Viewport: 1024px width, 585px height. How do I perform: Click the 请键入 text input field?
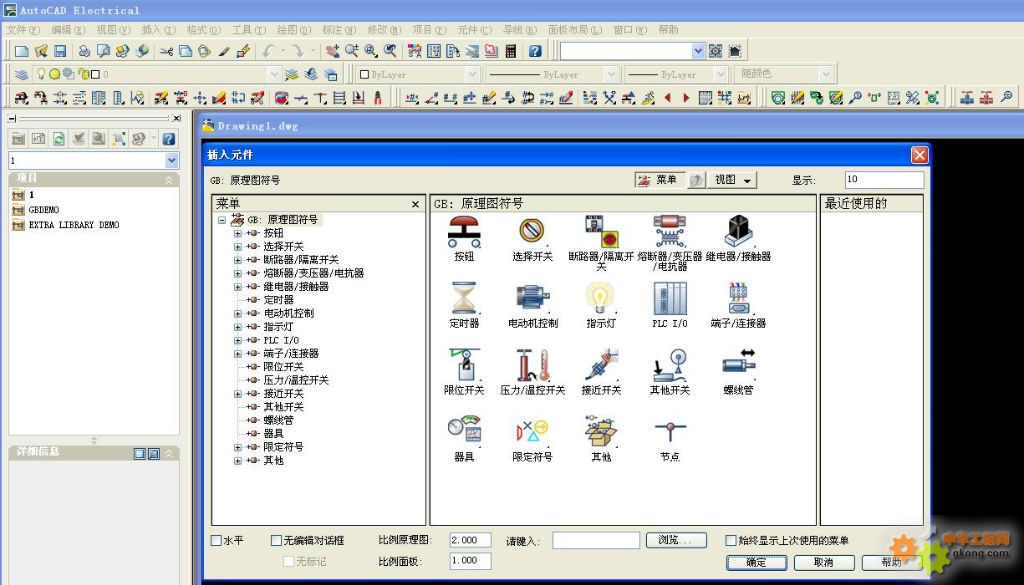(x=596, y=541)
